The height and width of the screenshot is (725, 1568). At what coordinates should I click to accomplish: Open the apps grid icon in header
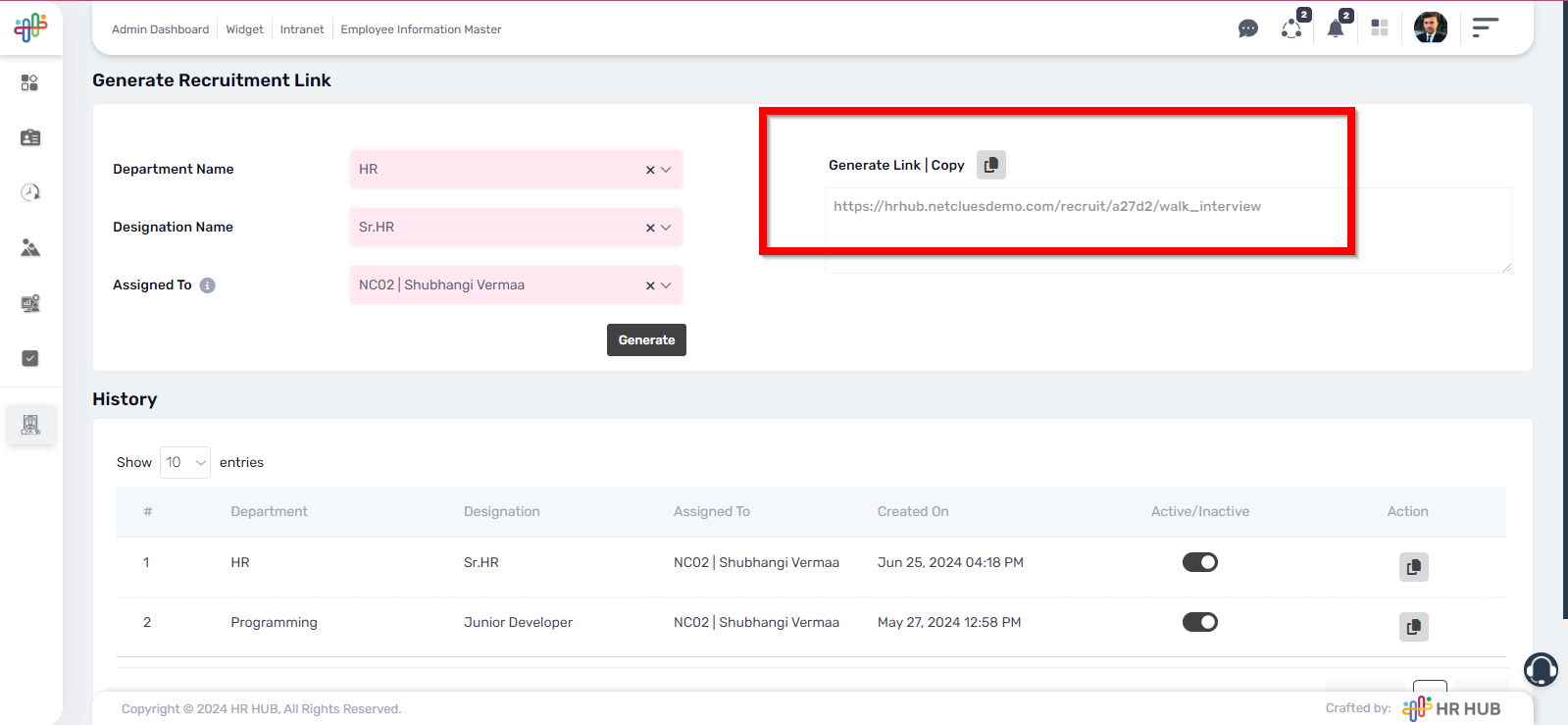point(1380,27)
